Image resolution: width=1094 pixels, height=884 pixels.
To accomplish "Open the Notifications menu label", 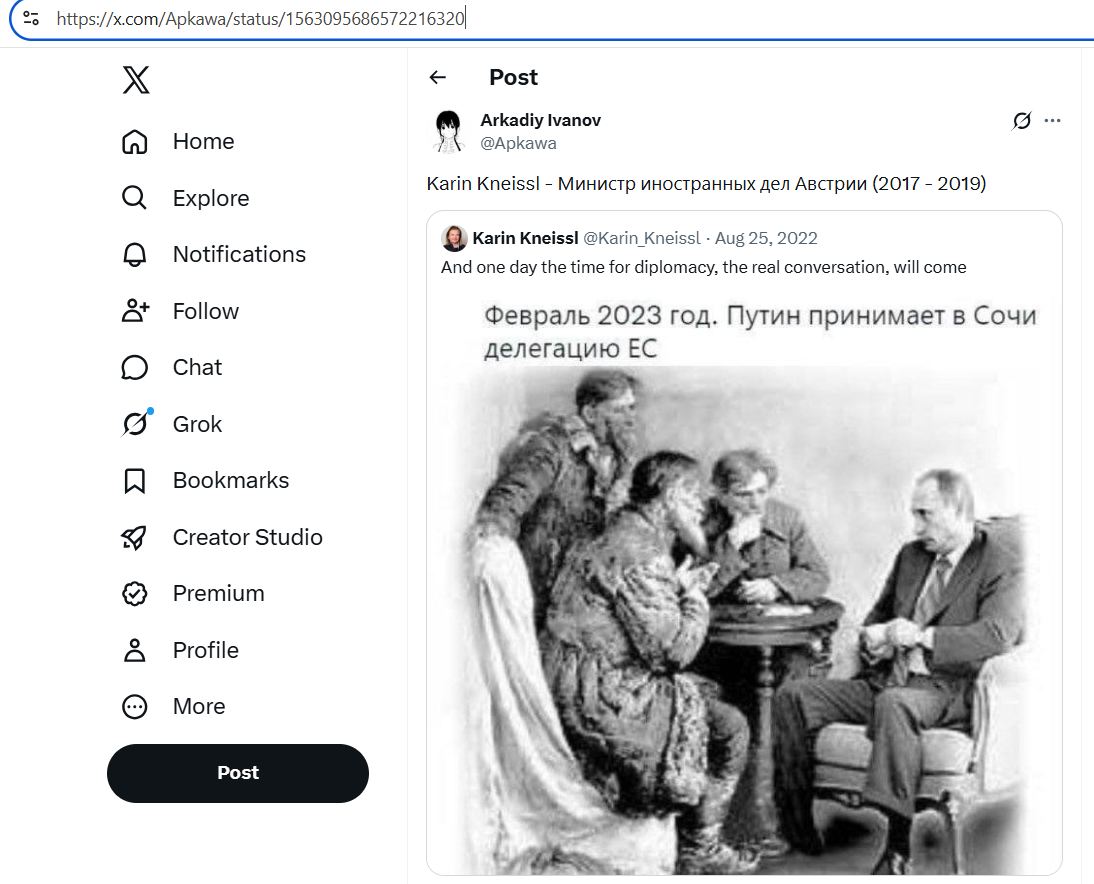I will point(239,255).
